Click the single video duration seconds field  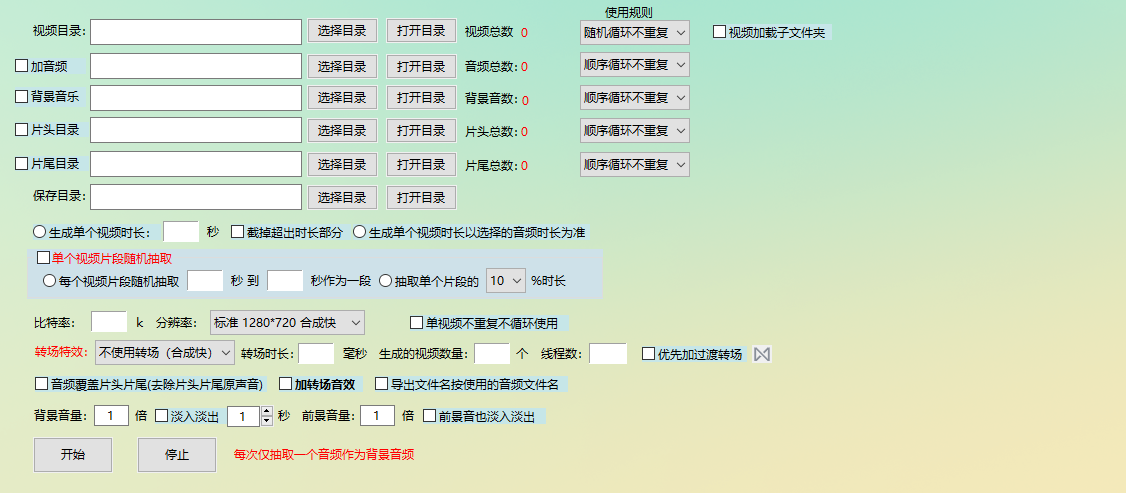(181, 231)
